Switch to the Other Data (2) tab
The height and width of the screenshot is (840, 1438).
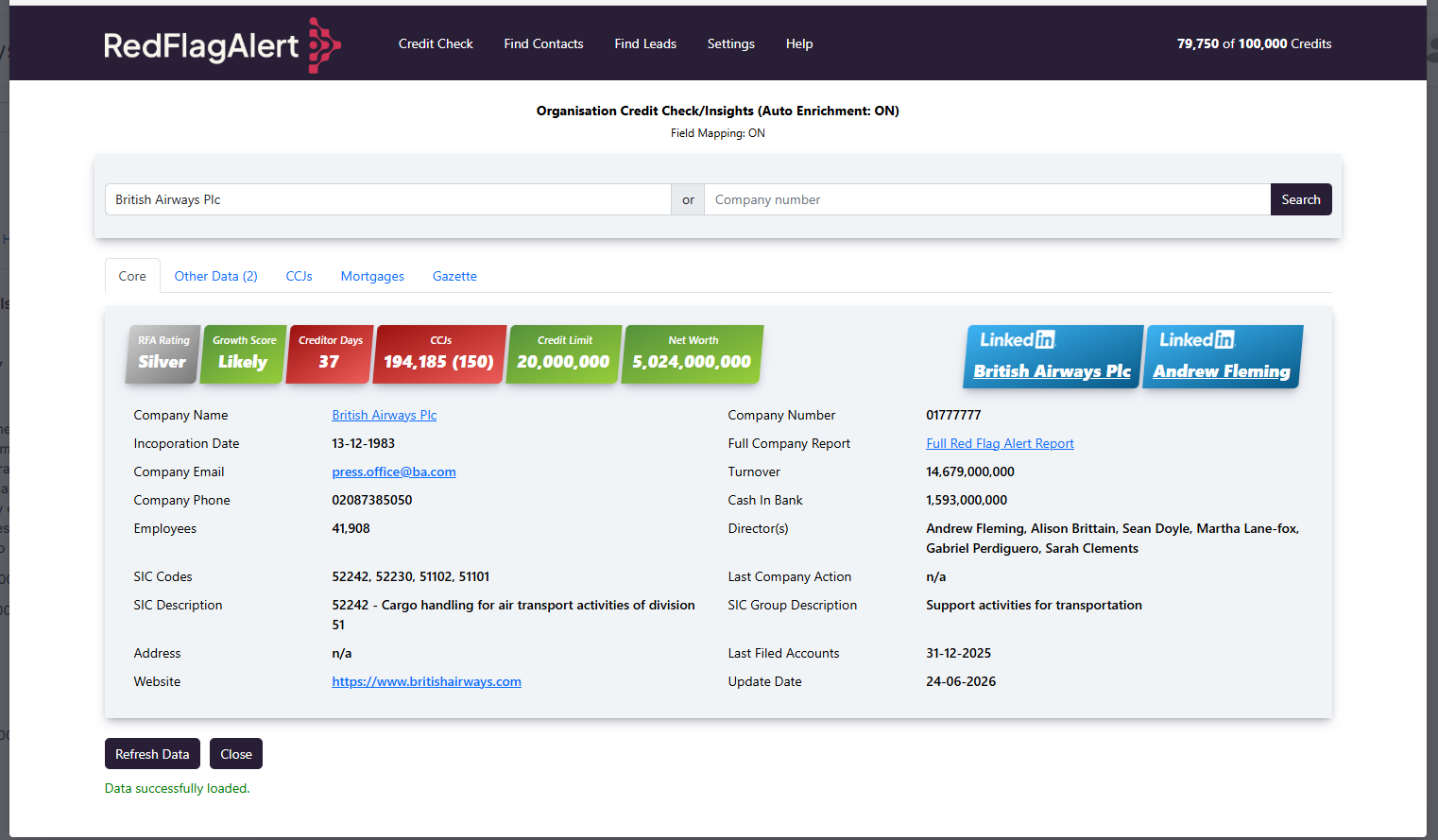pos(215,276)
